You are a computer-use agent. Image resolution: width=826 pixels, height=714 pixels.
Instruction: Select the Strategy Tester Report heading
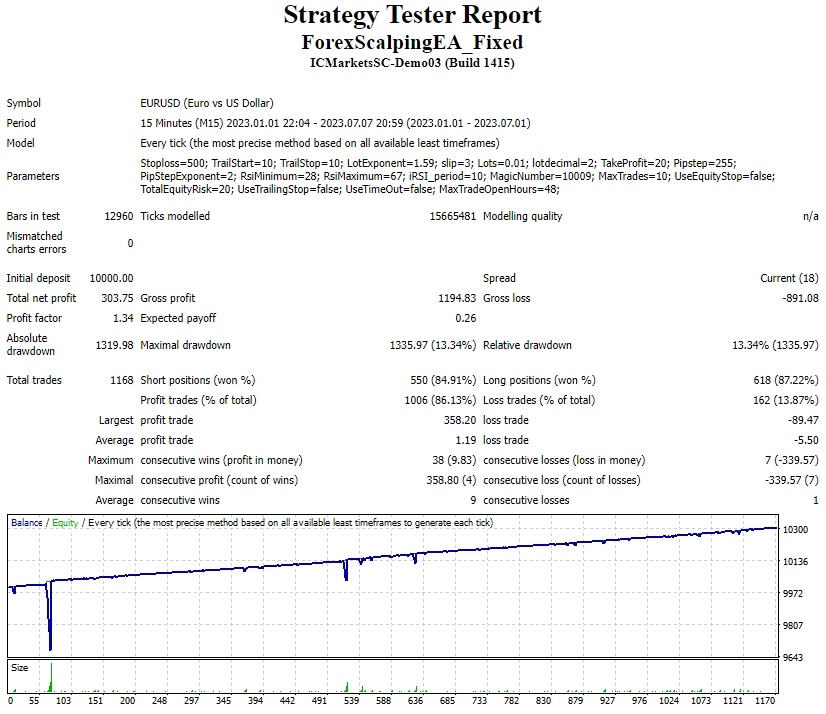[412, 16]
